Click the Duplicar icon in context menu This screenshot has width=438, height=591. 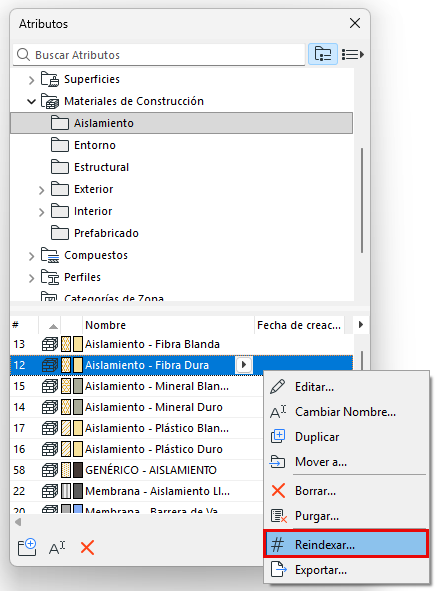pyautogui.click(x=278, y=436)
